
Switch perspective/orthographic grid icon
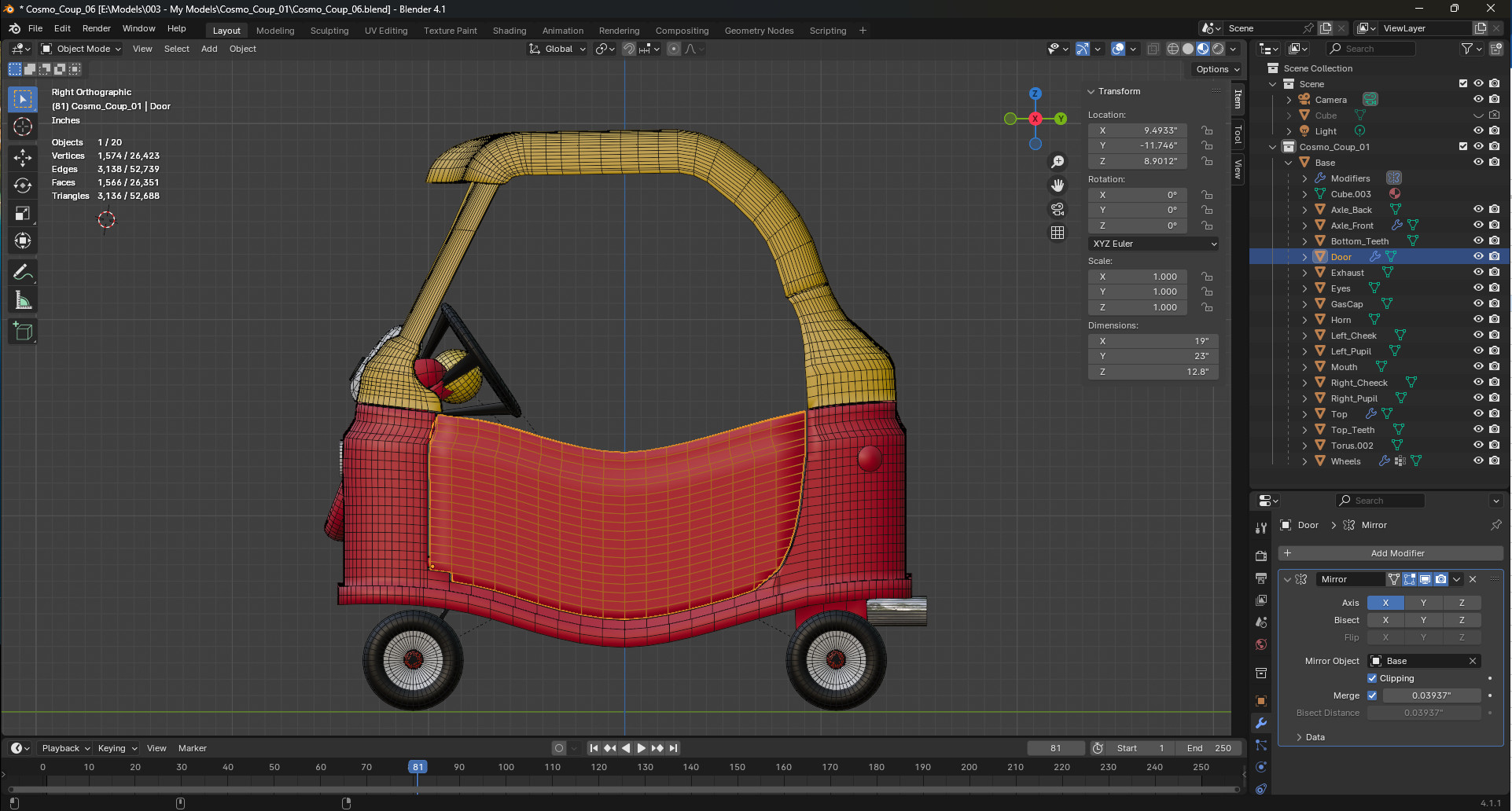tap(1058, 233)
